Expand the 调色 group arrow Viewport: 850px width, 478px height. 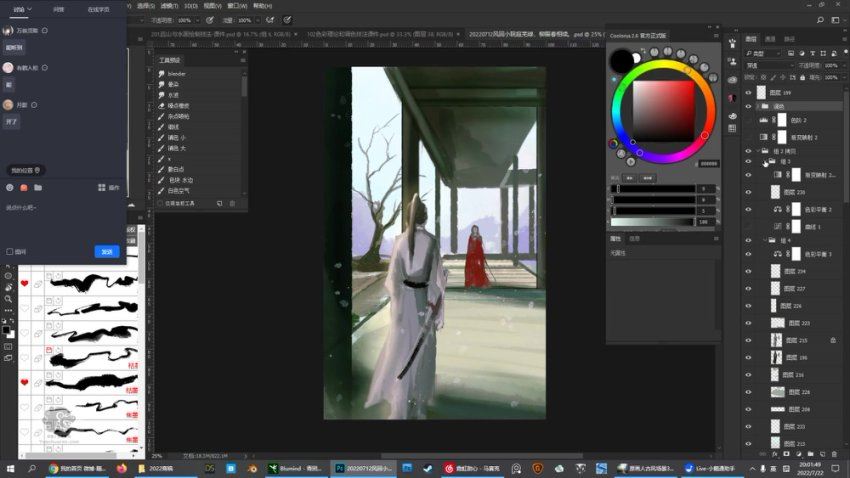tap(758, 106)
